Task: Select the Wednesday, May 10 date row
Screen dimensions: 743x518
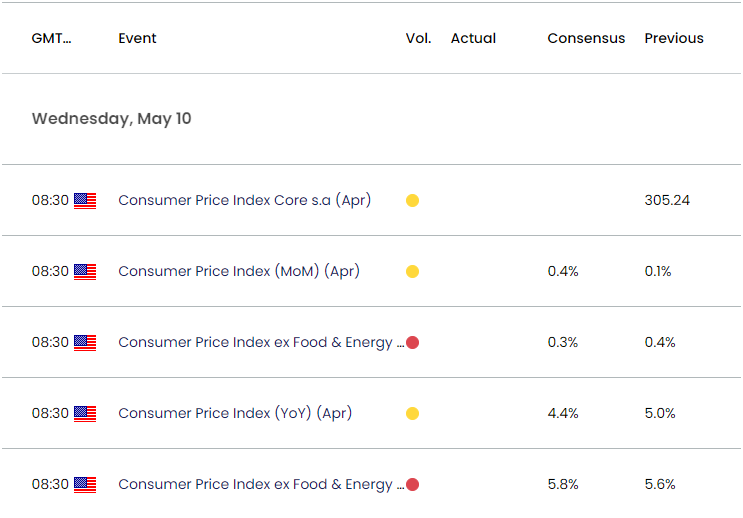Action: (111, 119)
